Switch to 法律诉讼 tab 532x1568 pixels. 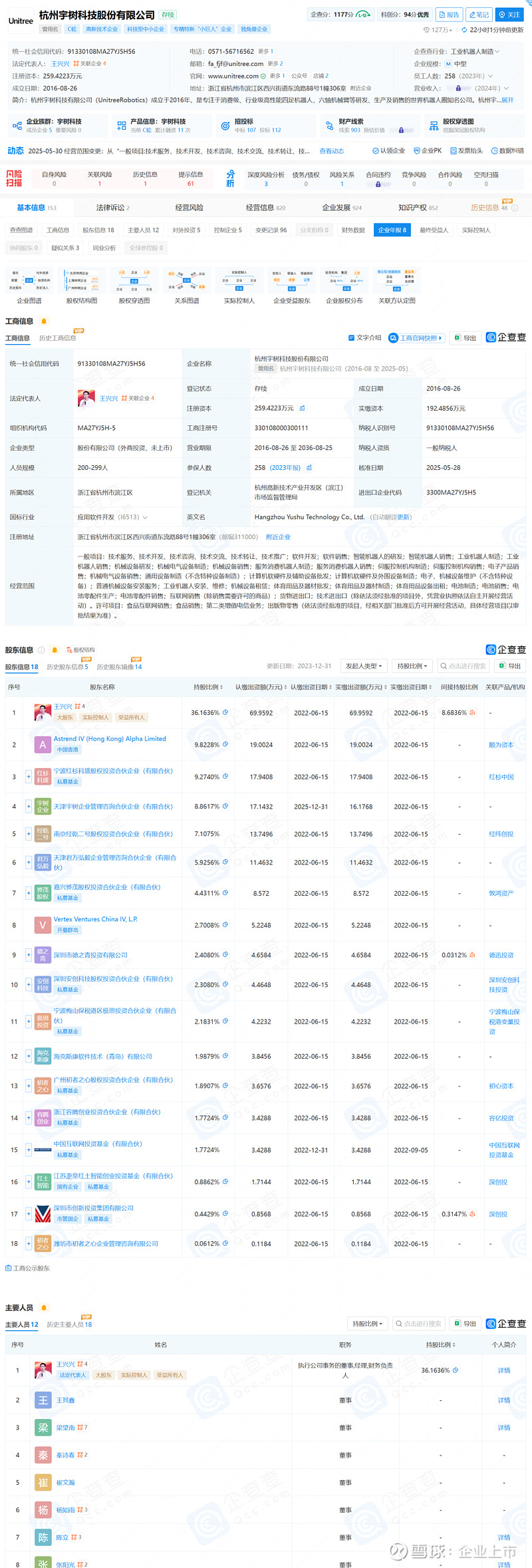point(113,208)
